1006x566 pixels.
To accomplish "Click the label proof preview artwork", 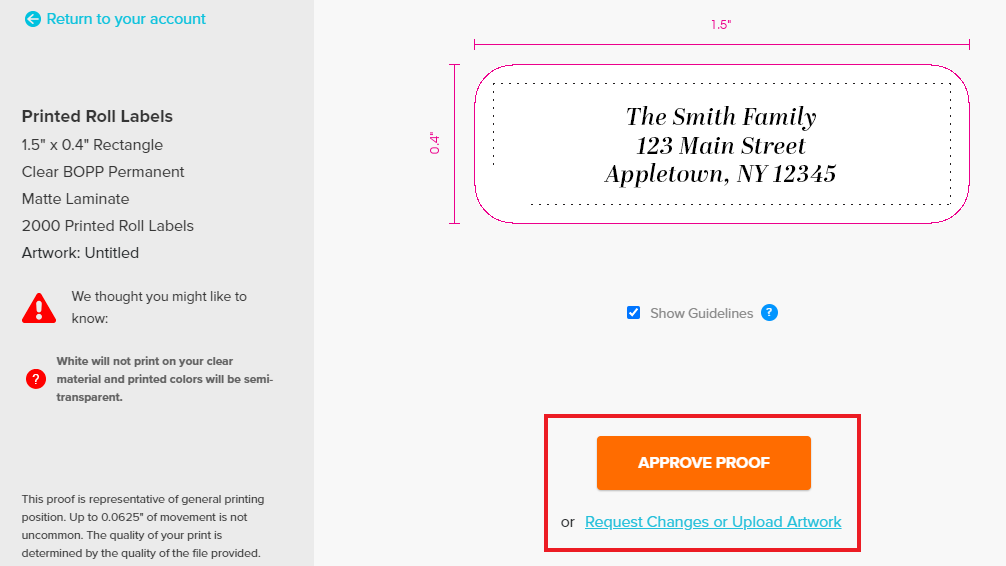I will pos(722,144).
